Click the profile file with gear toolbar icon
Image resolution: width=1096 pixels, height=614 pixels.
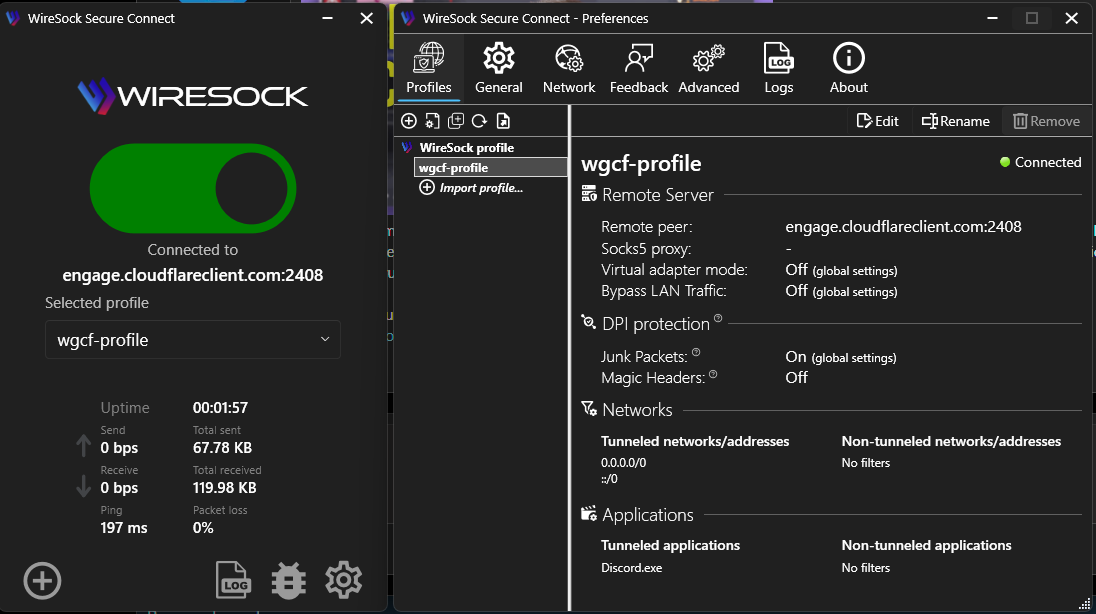433,121
